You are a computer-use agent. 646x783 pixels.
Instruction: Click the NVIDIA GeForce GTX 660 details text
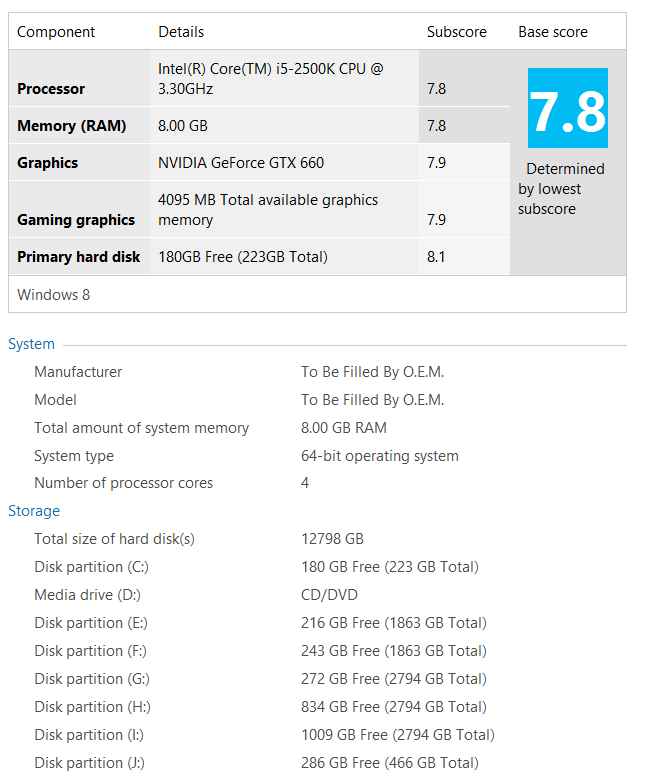[241, 163]
